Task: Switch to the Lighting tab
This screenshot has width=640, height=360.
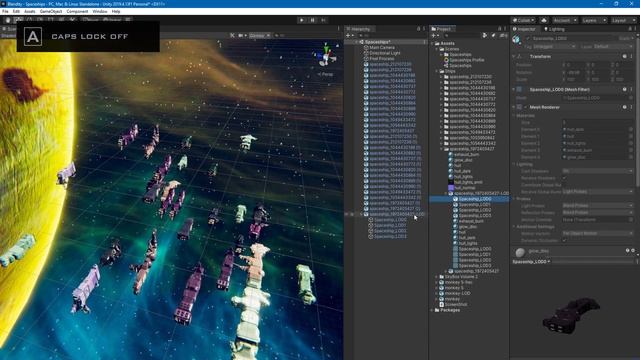Action: tap(554, 29)
